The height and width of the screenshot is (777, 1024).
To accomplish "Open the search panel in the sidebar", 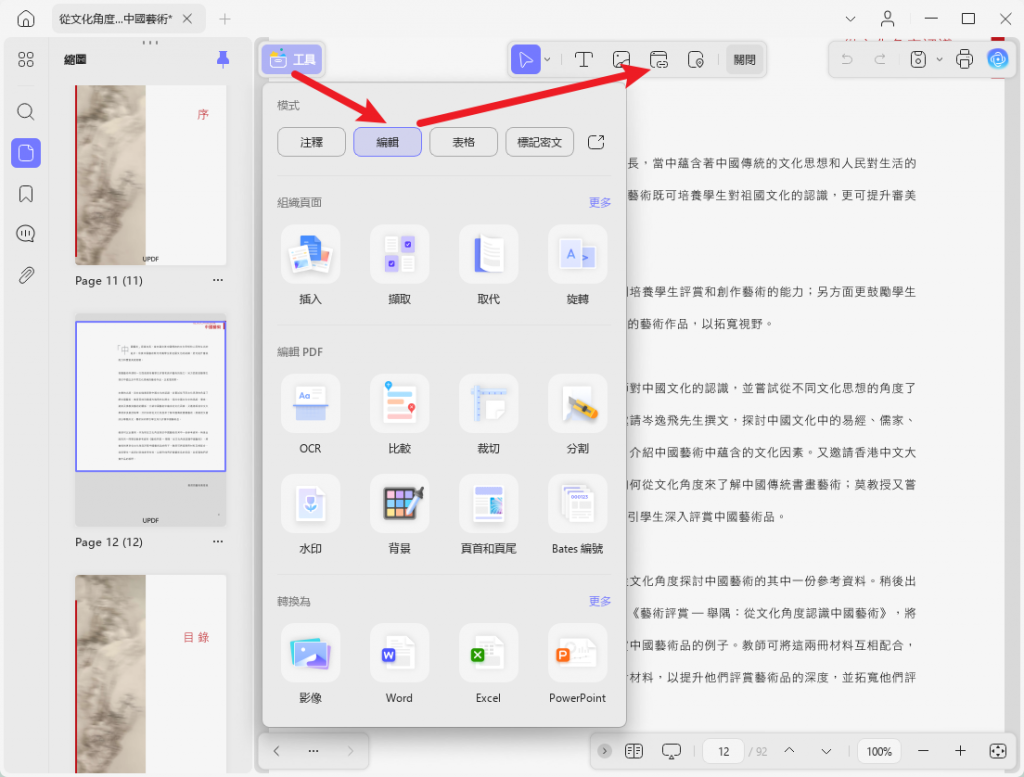I will [x=26, y=111].
